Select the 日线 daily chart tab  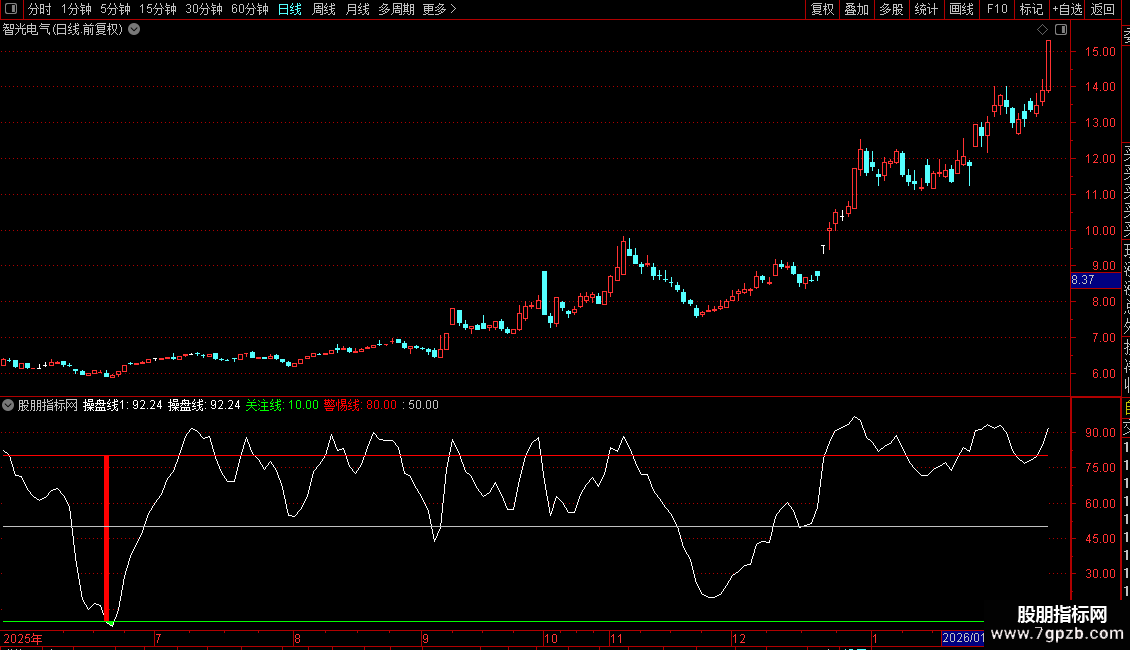(290, 9)
